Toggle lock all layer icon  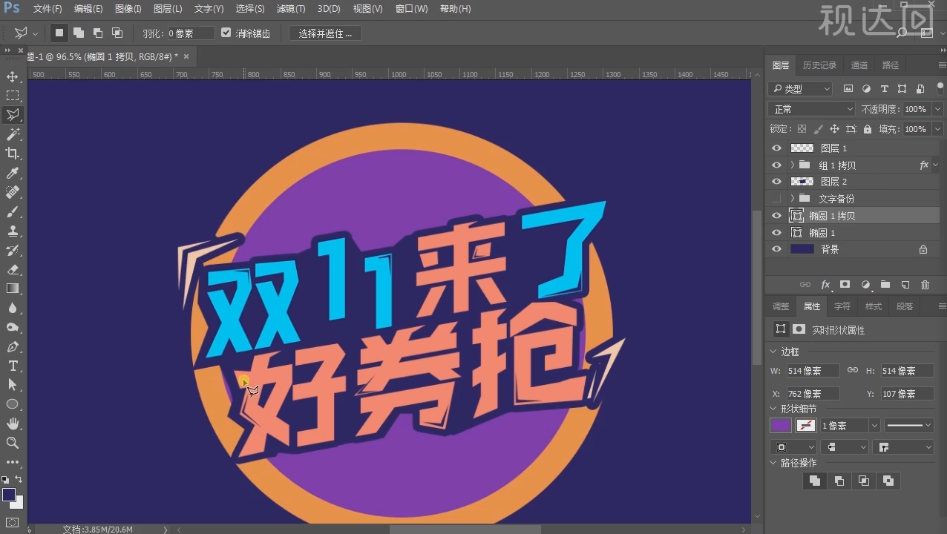click(867, 129)
